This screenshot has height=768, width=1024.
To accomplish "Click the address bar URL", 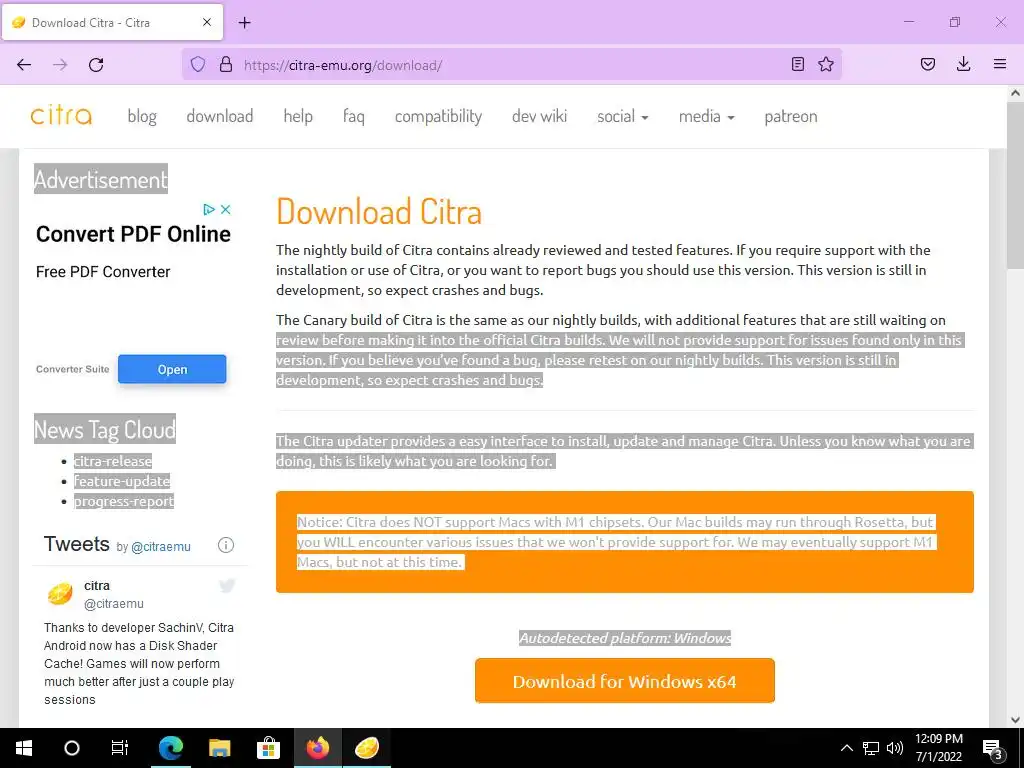I will [x=343, y=65].
